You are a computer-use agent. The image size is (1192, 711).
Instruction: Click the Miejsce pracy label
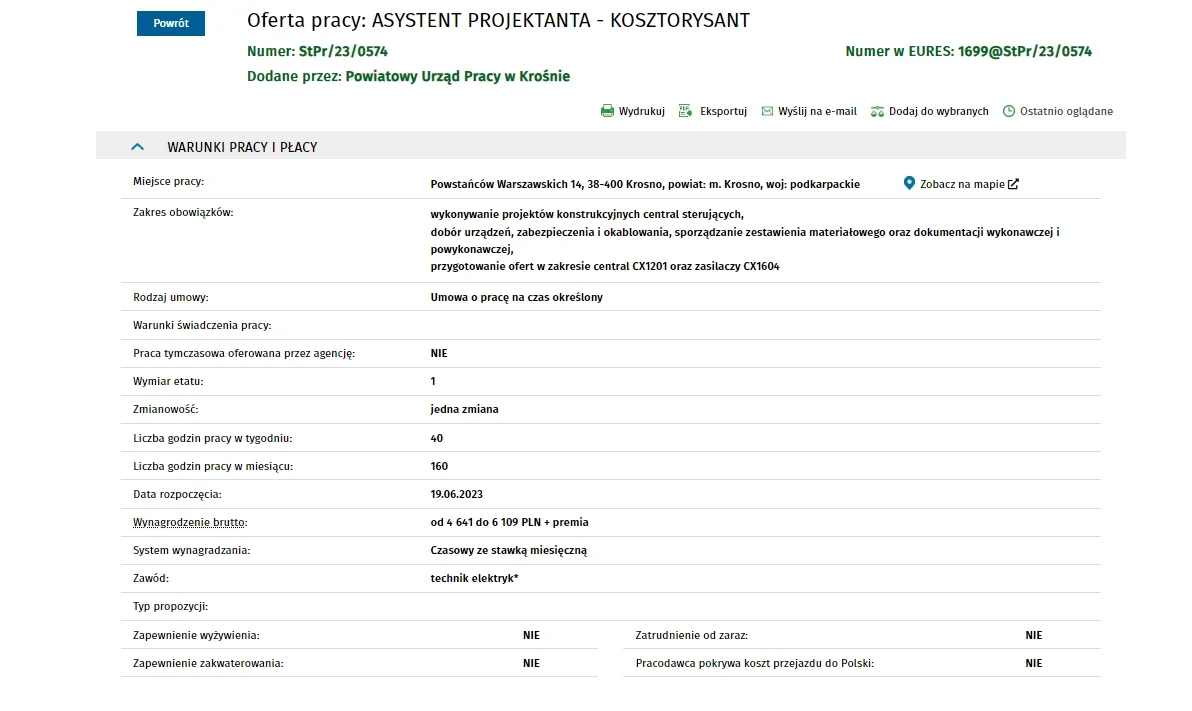pos(168,182)
